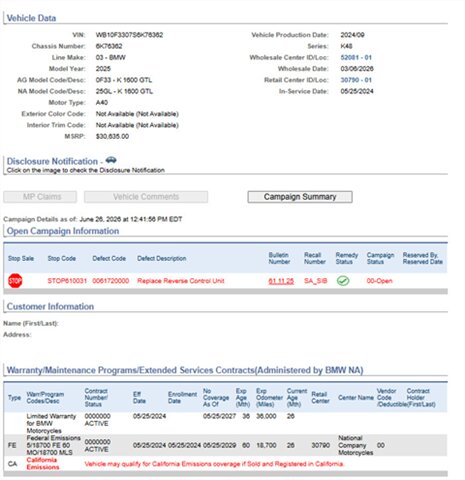The width and height of the screenshot is (465, 480).
Task: Click the green Remedy Status checkmark icon
Action: [343, 281]
